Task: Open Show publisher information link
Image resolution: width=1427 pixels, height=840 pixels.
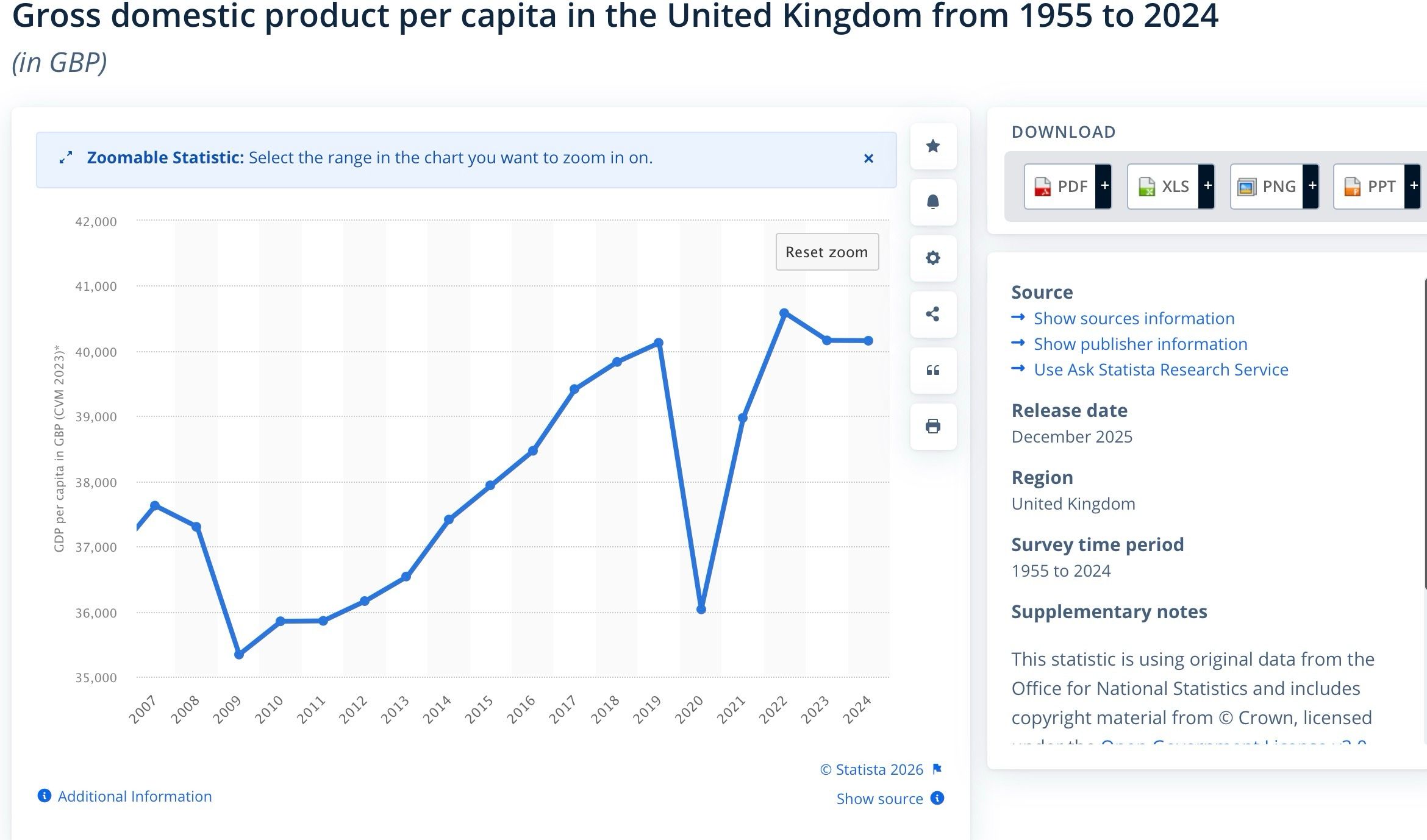Action: [1140, 344]
